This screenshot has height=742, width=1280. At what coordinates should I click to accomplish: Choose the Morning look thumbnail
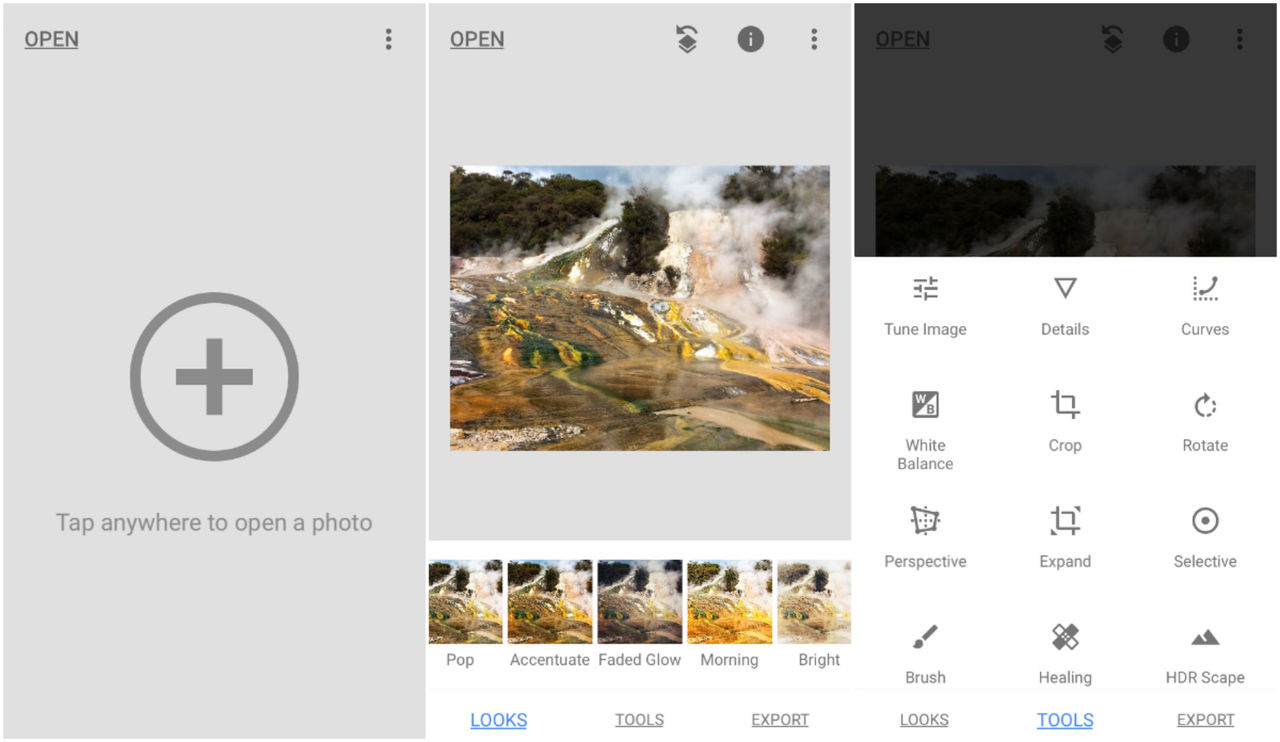729,601
